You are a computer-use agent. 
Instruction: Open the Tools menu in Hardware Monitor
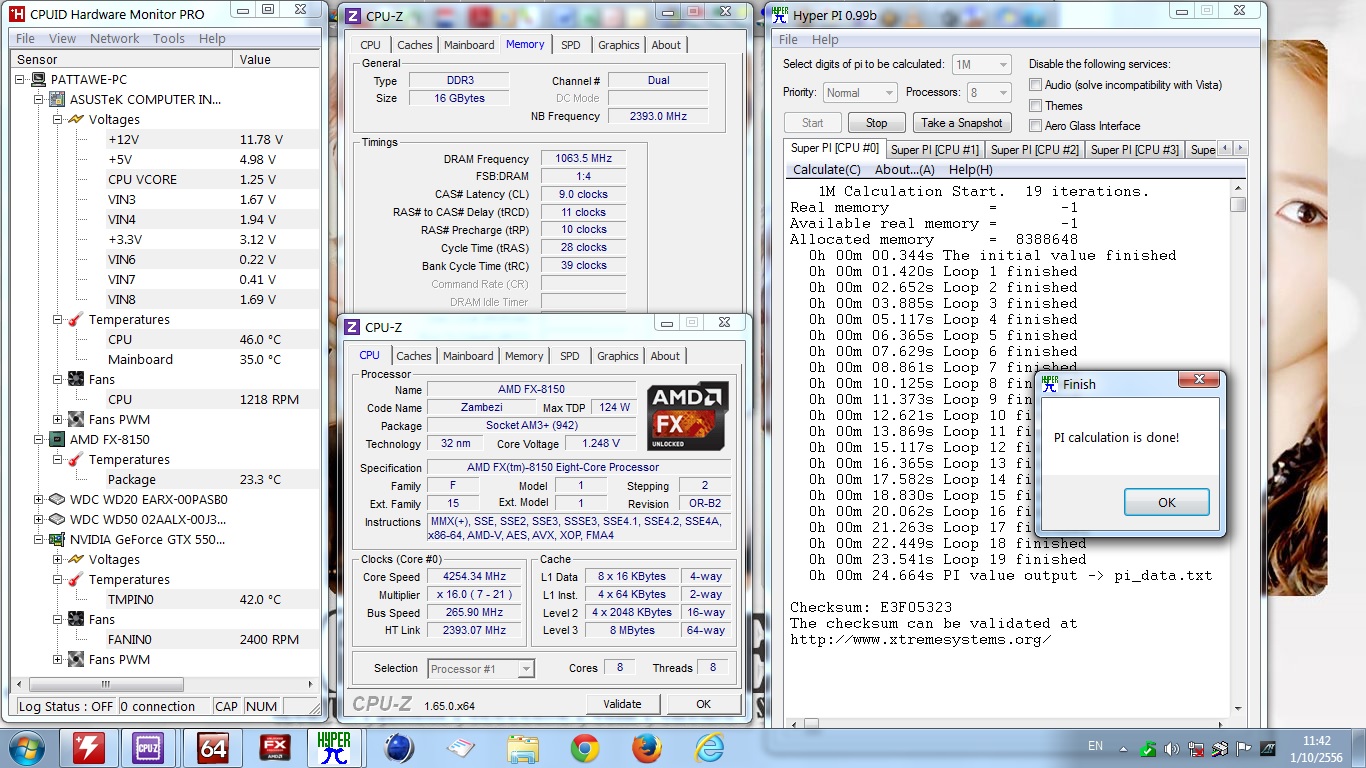(168, 38)
